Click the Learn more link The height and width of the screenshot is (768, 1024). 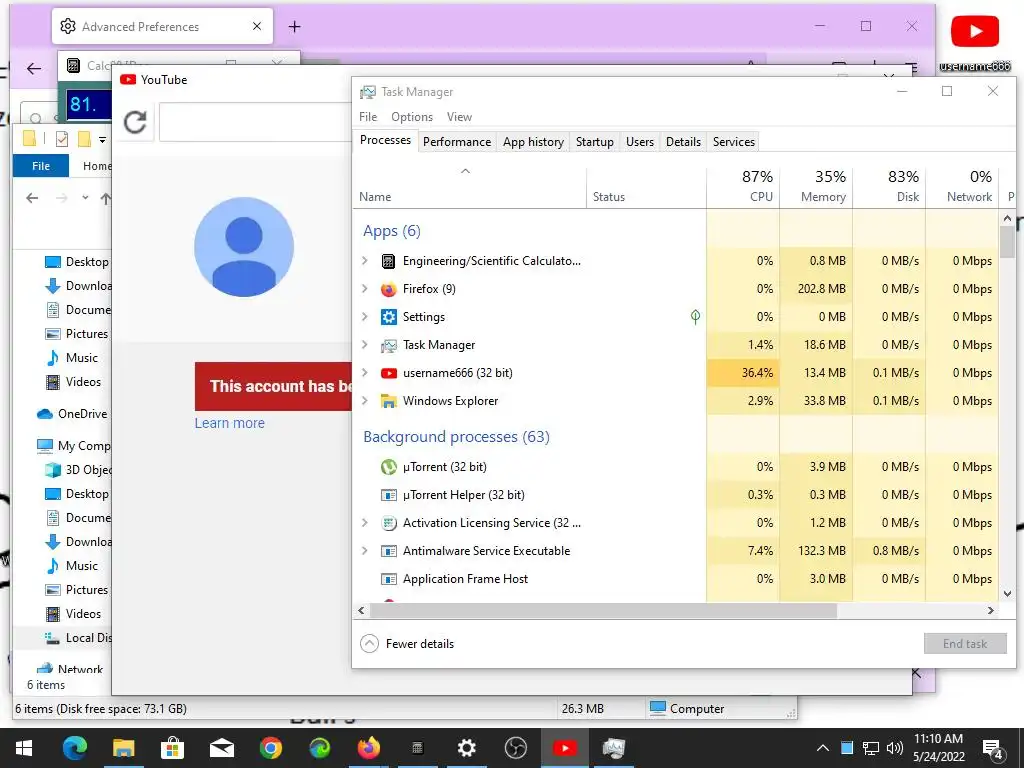coord(229,423)
